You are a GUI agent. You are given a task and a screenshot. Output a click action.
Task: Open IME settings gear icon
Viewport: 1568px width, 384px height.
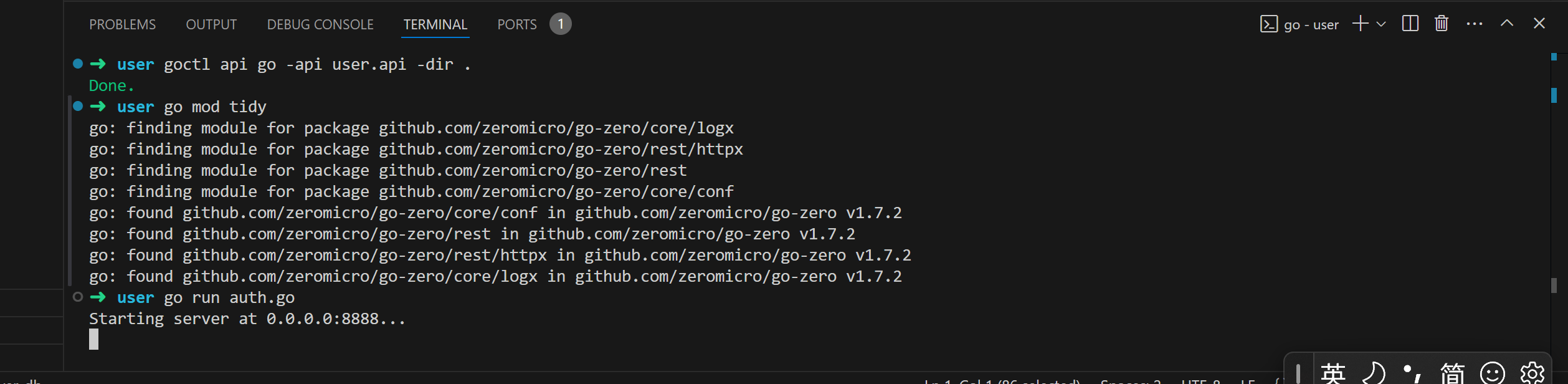pos(1532,373)
